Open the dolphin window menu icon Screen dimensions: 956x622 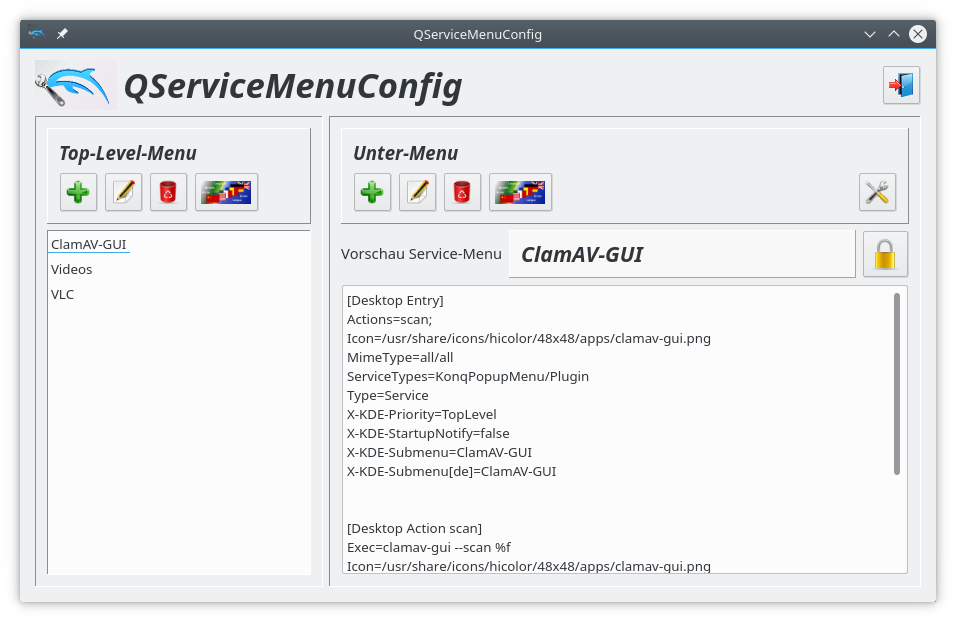point(37,34)
